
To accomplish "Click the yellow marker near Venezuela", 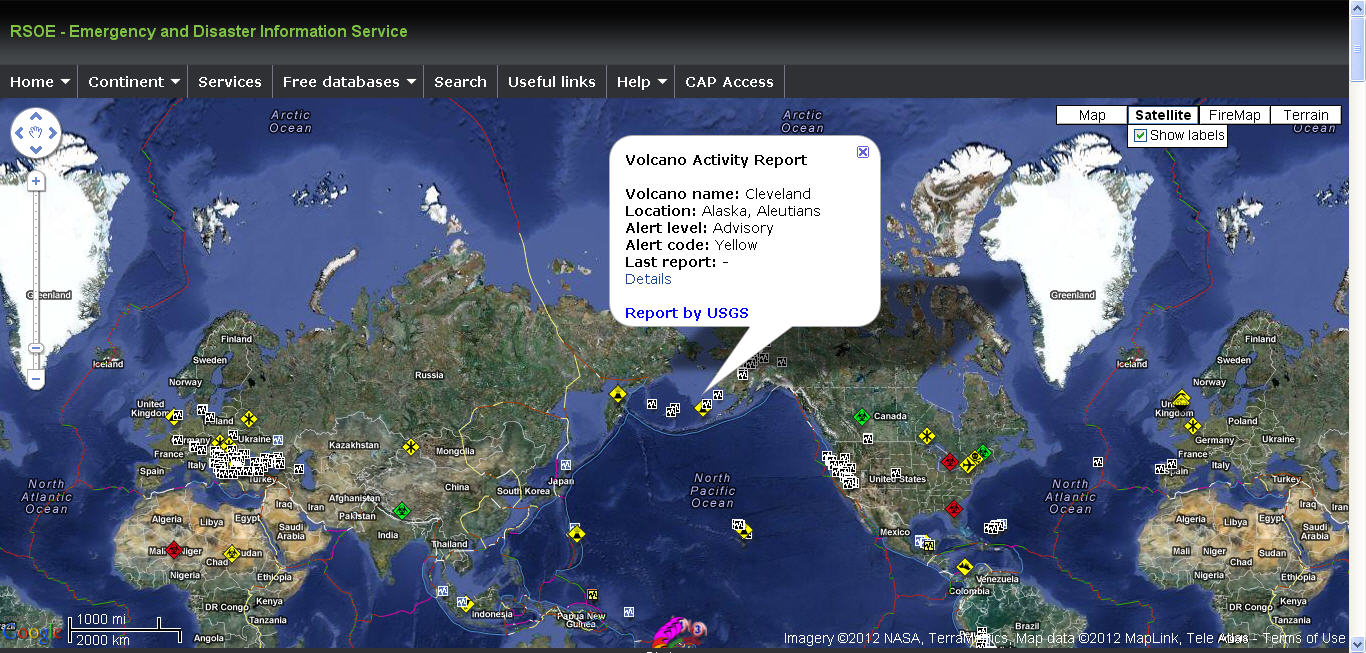I will pos(965,567).
